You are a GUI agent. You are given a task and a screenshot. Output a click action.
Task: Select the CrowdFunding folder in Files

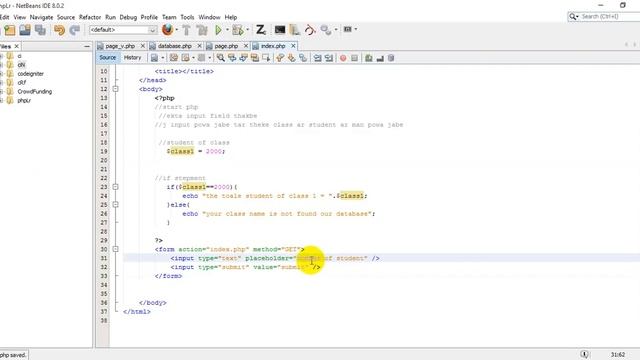click(x=34, y=91)
